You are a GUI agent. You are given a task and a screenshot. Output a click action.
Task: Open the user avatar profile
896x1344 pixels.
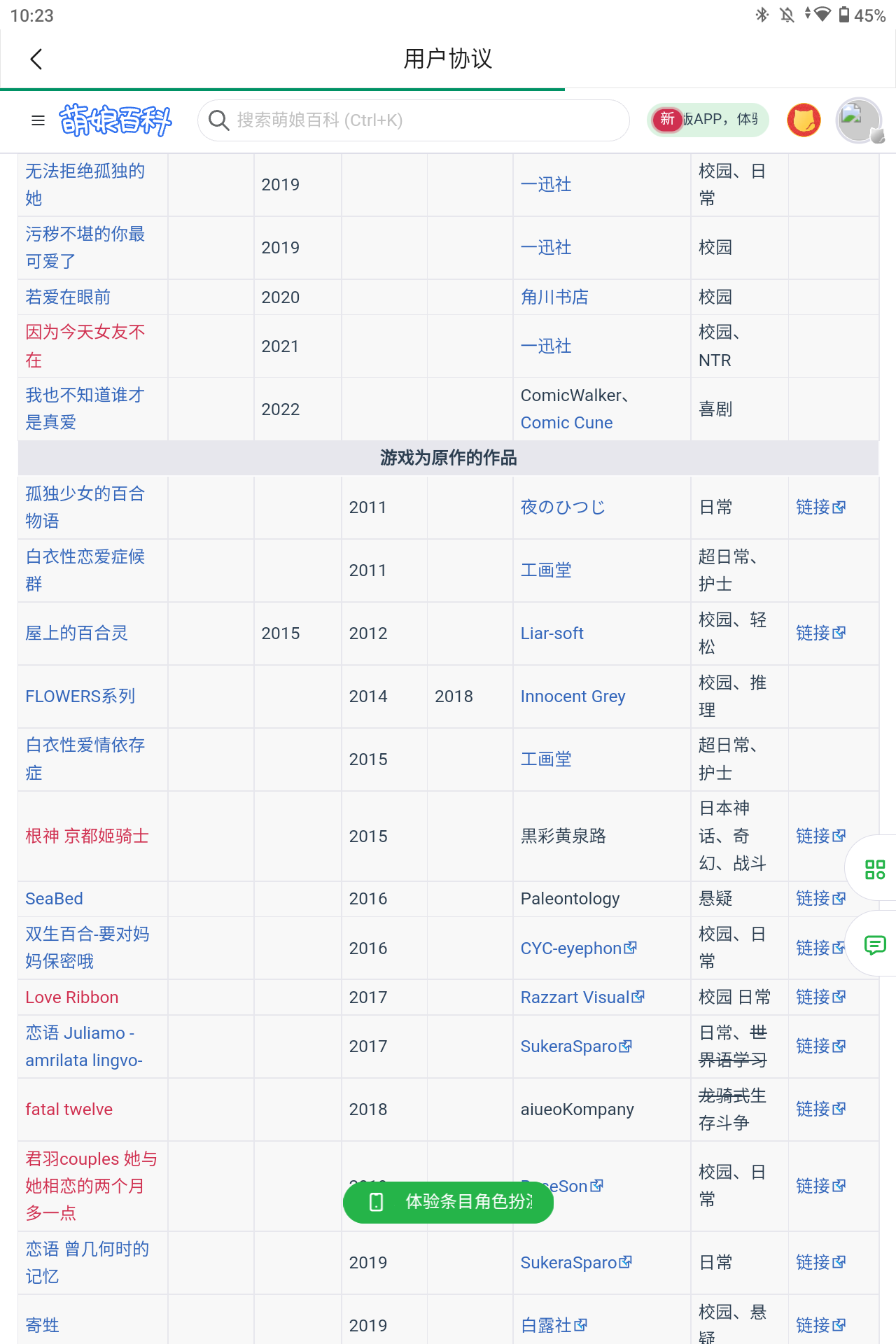(859, 120)
